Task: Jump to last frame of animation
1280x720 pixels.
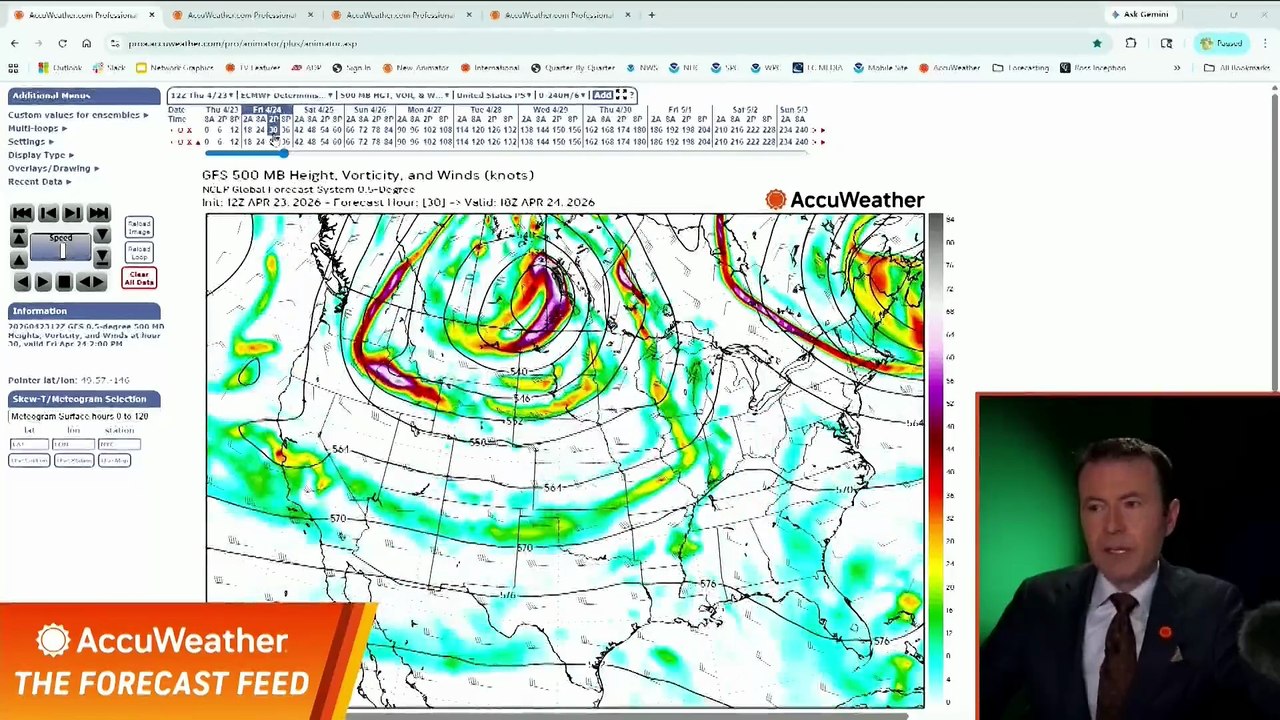Action: tap(98, 213)
